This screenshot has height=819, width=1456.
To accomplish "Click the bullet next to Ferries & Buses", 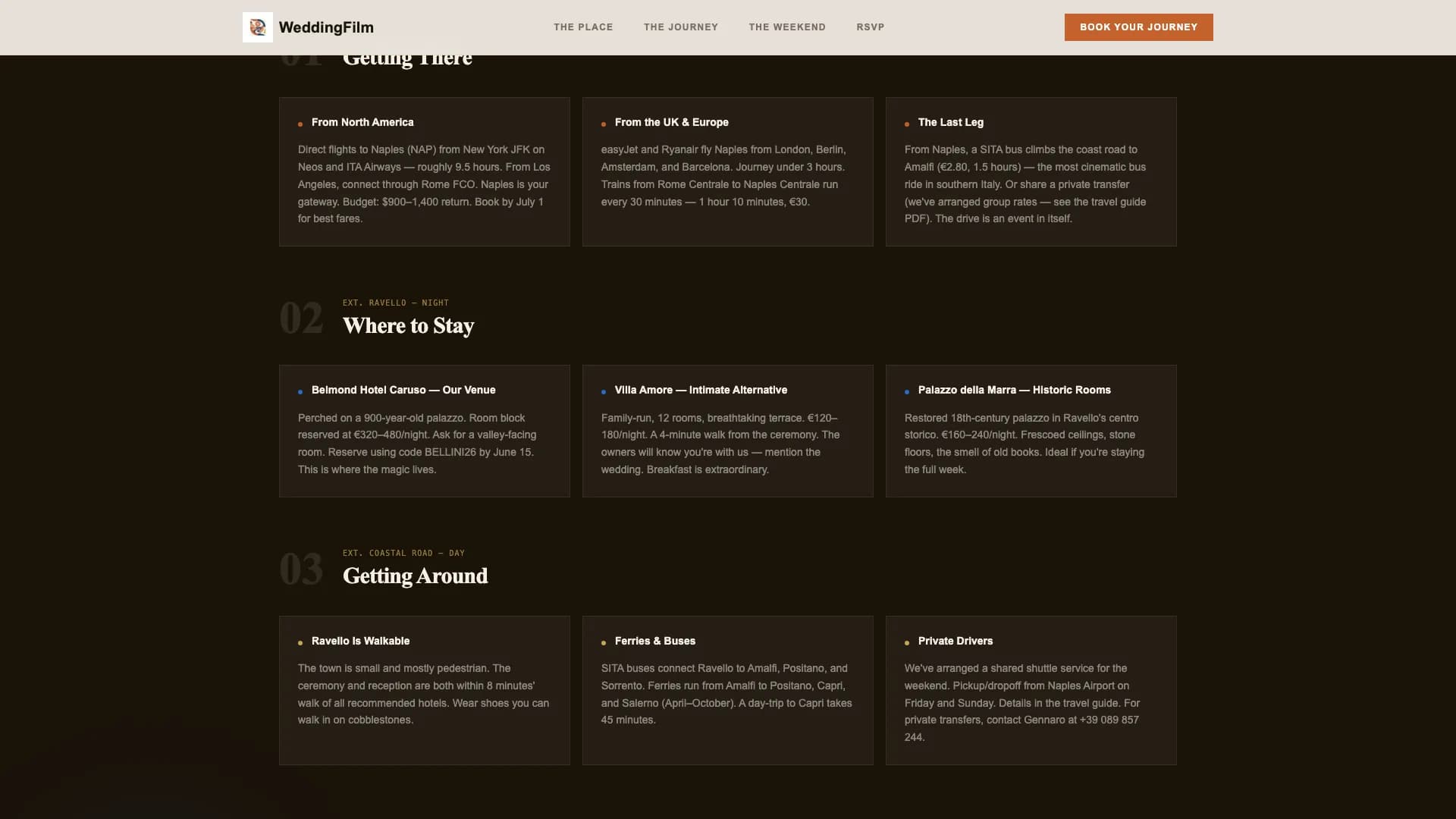I will 604,642.
